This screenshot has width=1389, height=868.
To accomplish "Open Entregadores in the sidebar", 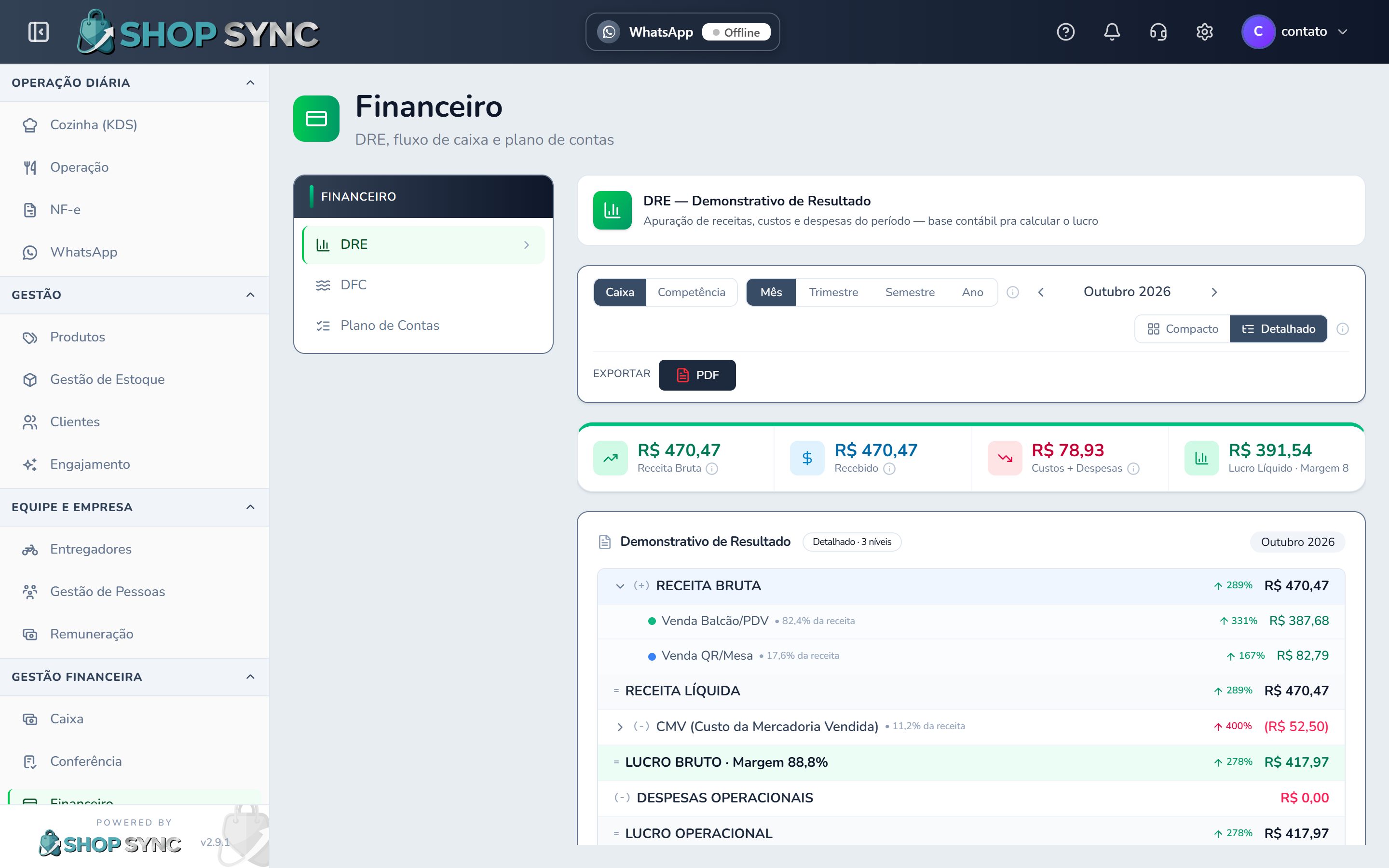I will pyautogui.click(x=134, y=549).
